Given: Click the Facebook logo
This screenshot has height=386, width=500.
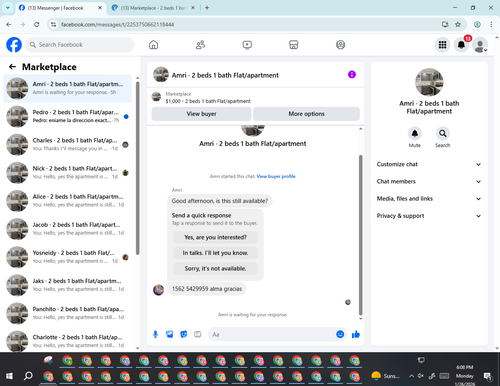Looking at the screenshot, I should 14,45.
